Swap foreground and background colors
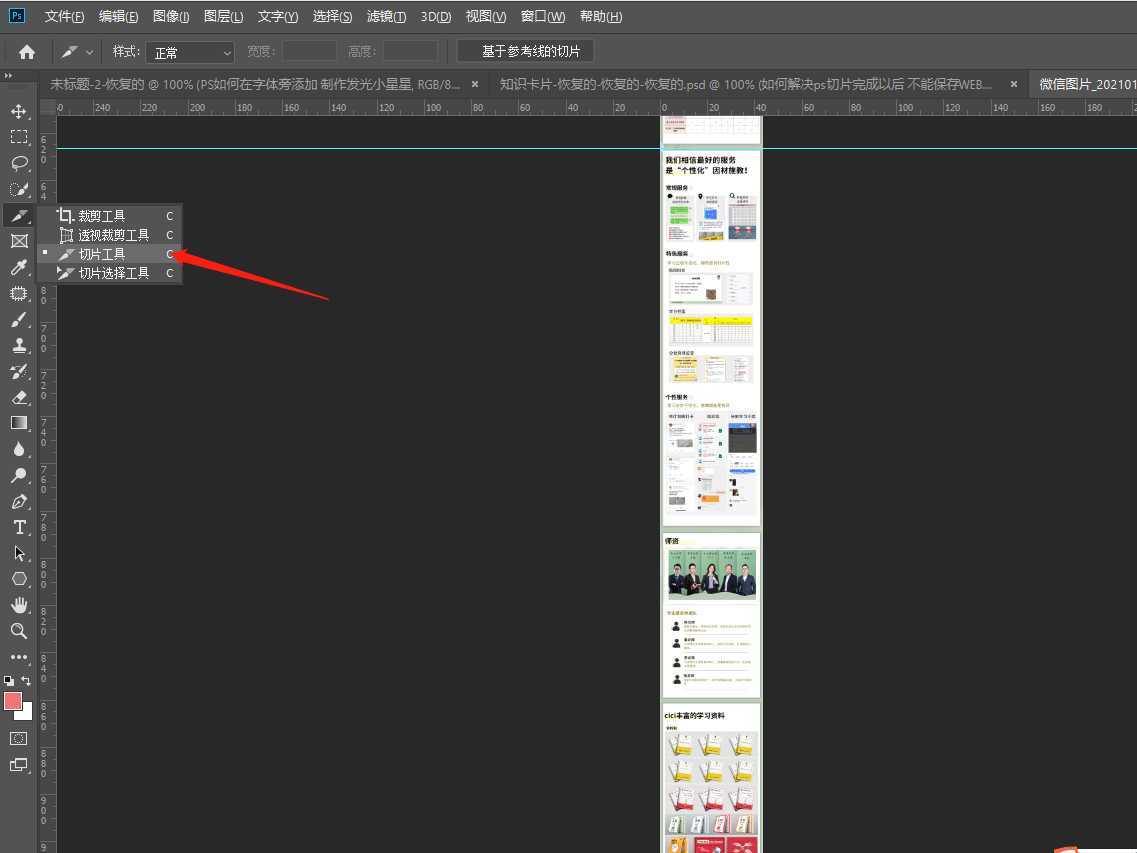Viewport: 1137px width, 853px height. click(x=27, y=681)
